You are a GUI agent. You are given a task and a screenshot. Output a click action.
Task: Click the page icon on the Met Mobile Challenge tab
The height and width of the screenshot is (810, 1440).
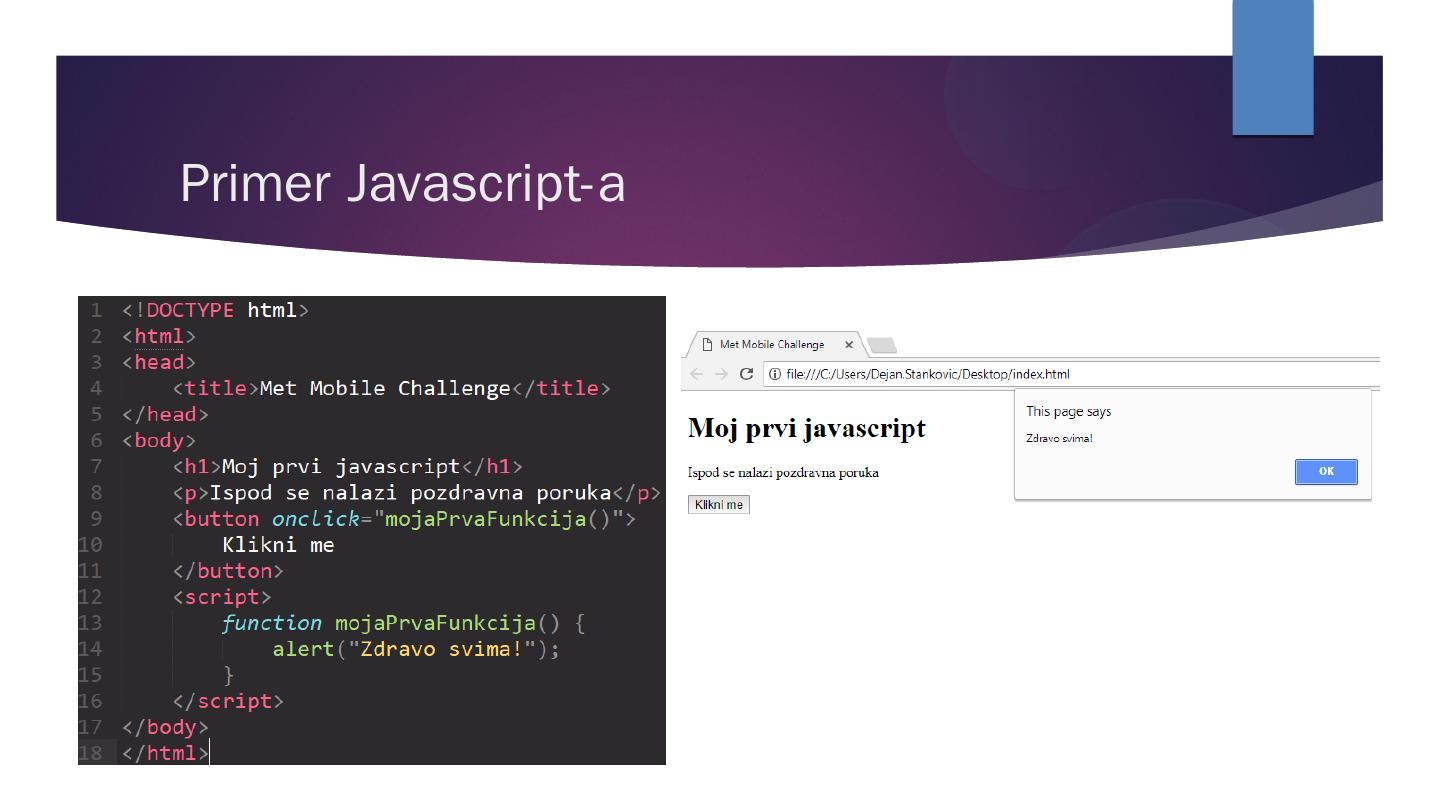706,345
